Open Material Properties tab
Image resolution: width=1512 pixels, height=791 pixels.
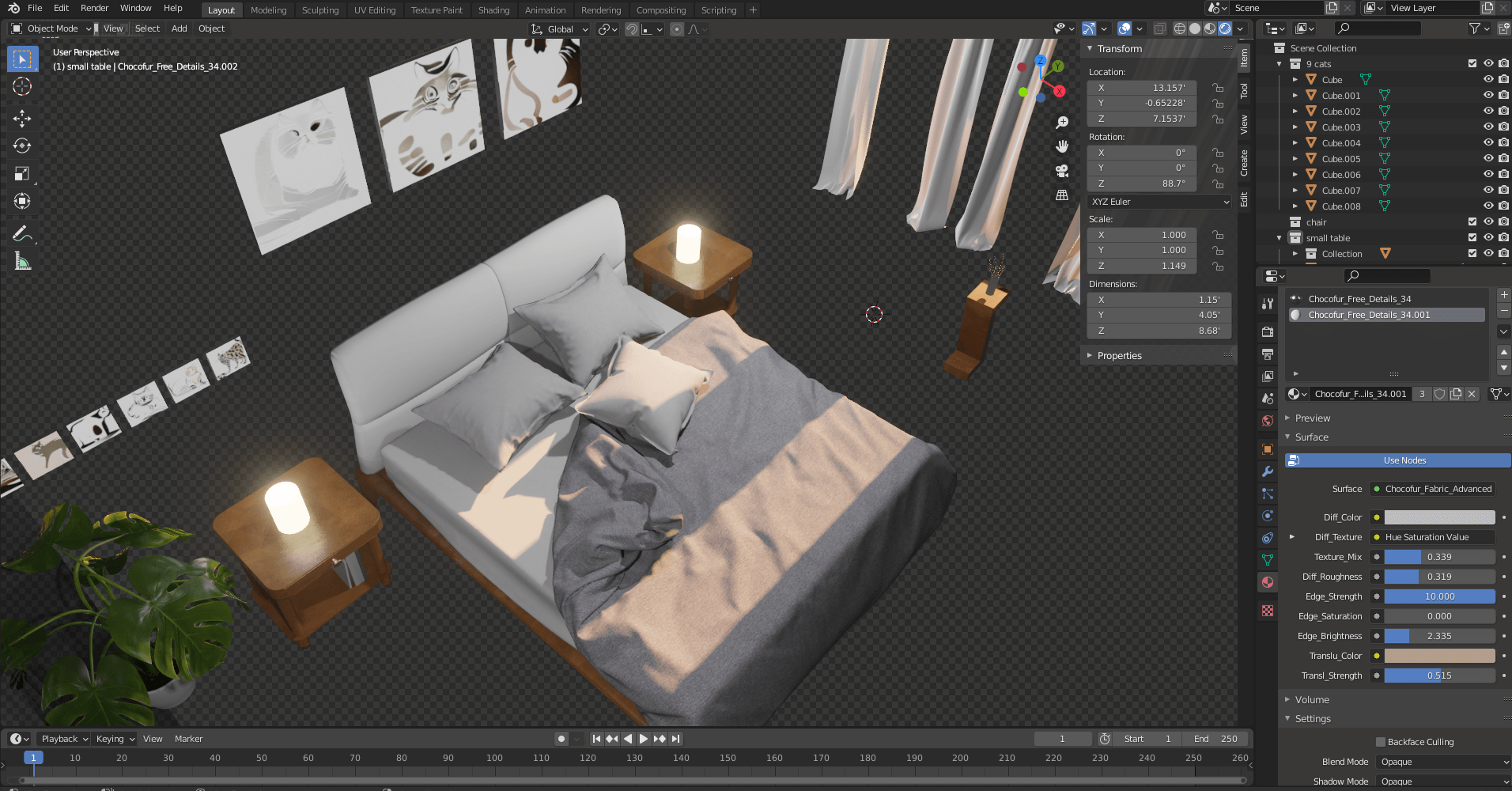(x=1267, y=582)
